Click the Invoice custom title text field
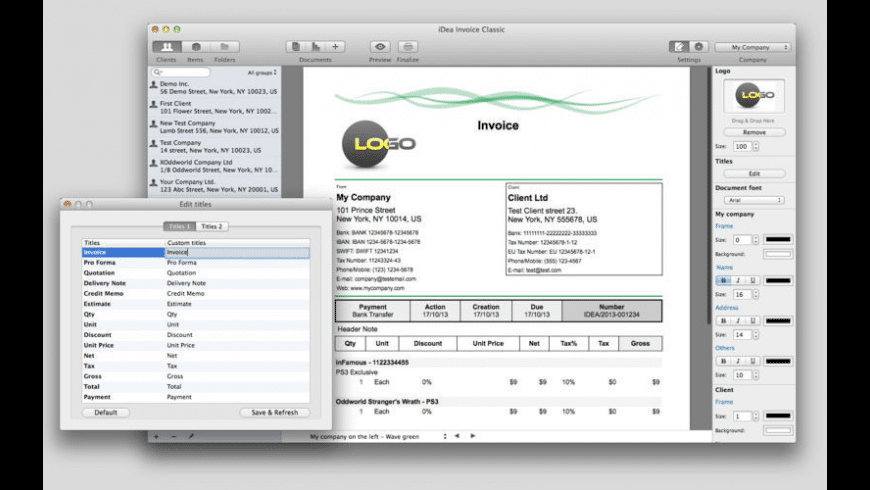This screenshot has width=870, height=490. click(237, 252)
